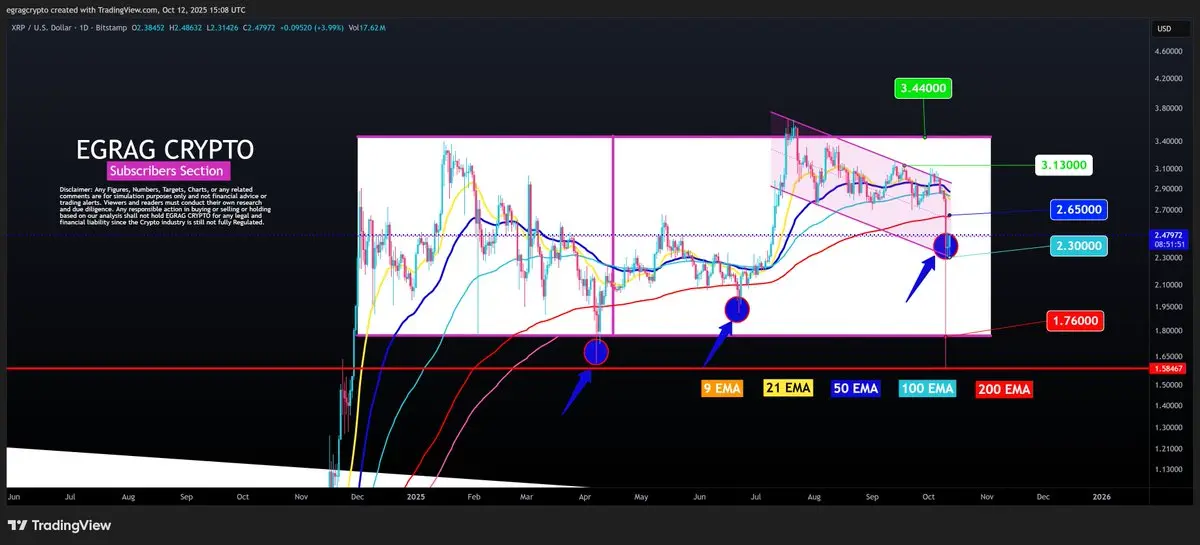The width and height of the screenshot is (1200, 545).
Task: Click the 2.10000 price axis tick
Action: pos(1170,284)
